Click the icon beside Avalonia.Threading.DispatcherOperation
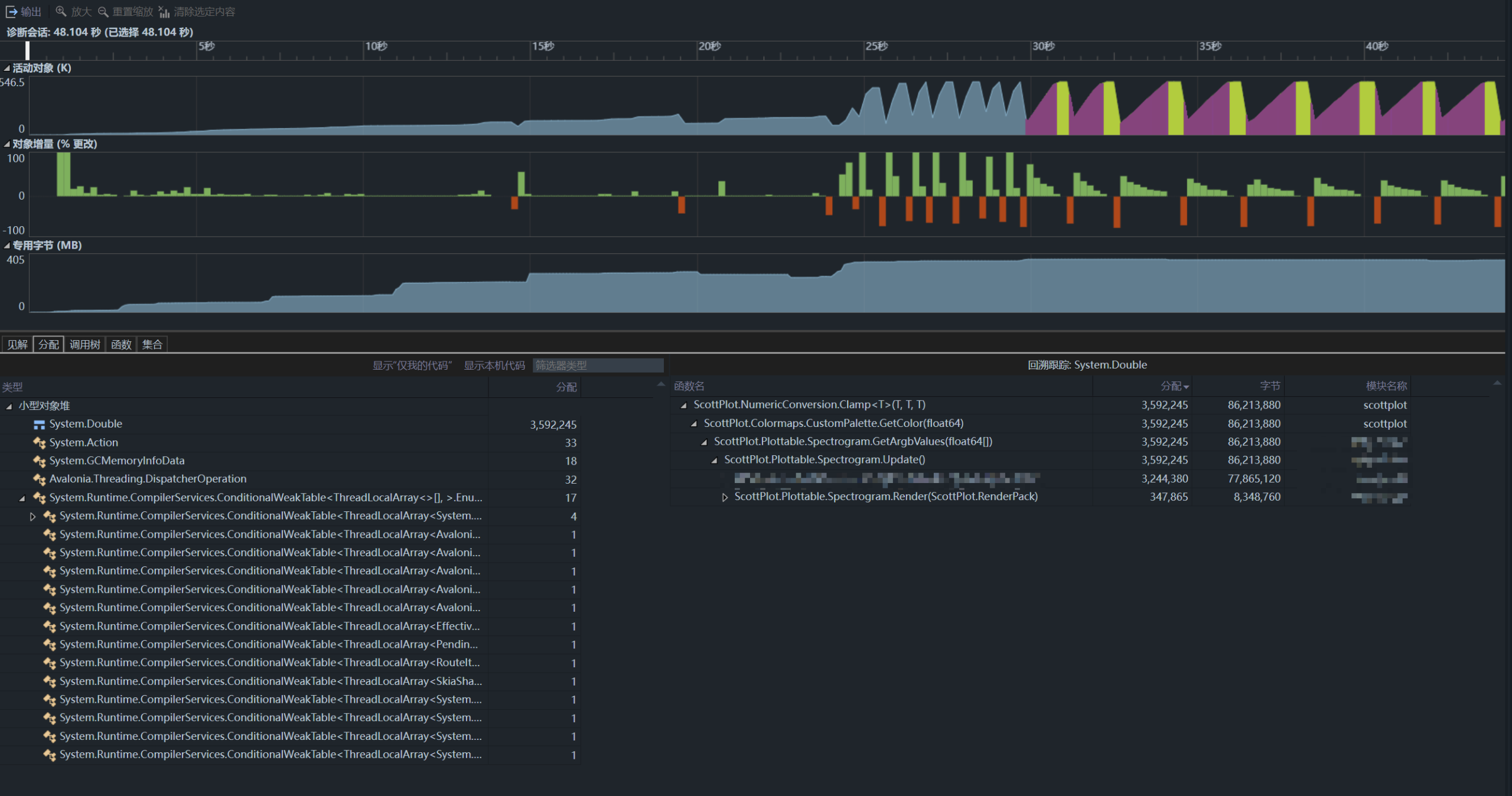Viewport: 1512px width, 796px height. (x=40, y=479)
